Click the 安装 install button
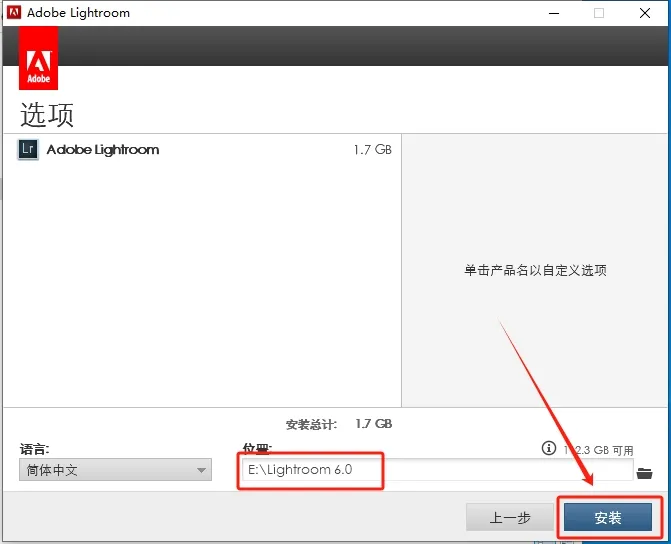The height and width of the screenshot is (544, 671). [608, 517]
